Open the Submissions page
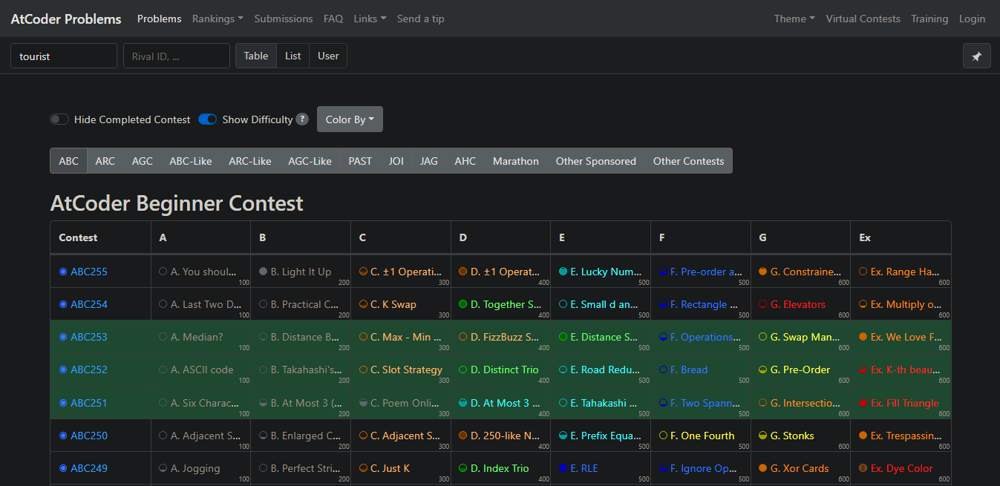 pyautogui.click(x=284, y=18)
